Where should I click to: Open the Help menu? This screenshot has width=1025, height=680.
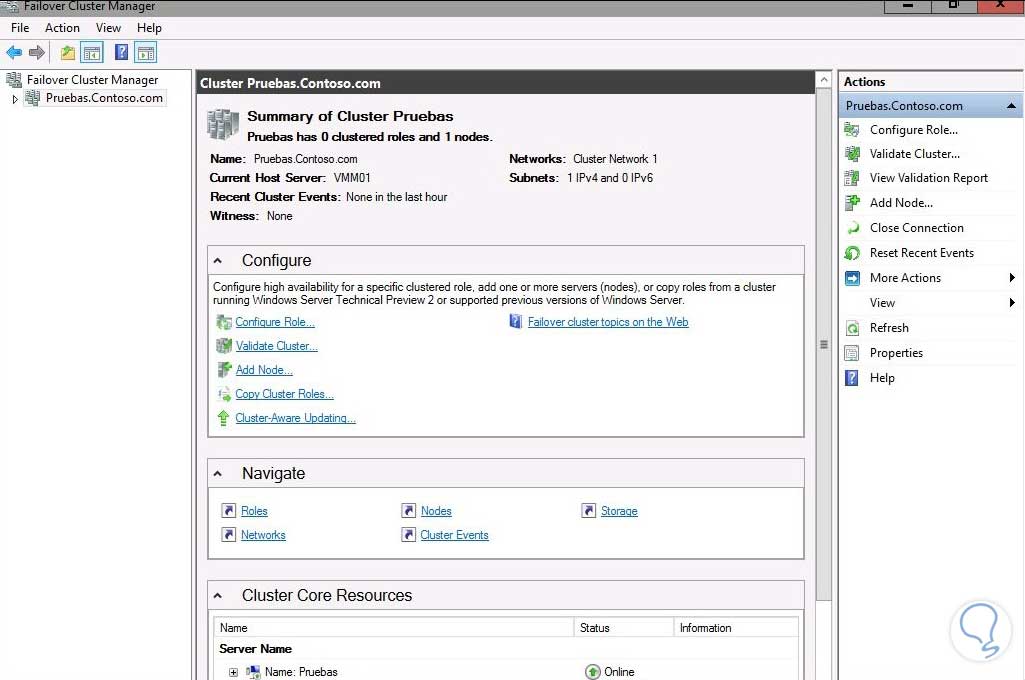pyautogui.click(x=149, y=28)
